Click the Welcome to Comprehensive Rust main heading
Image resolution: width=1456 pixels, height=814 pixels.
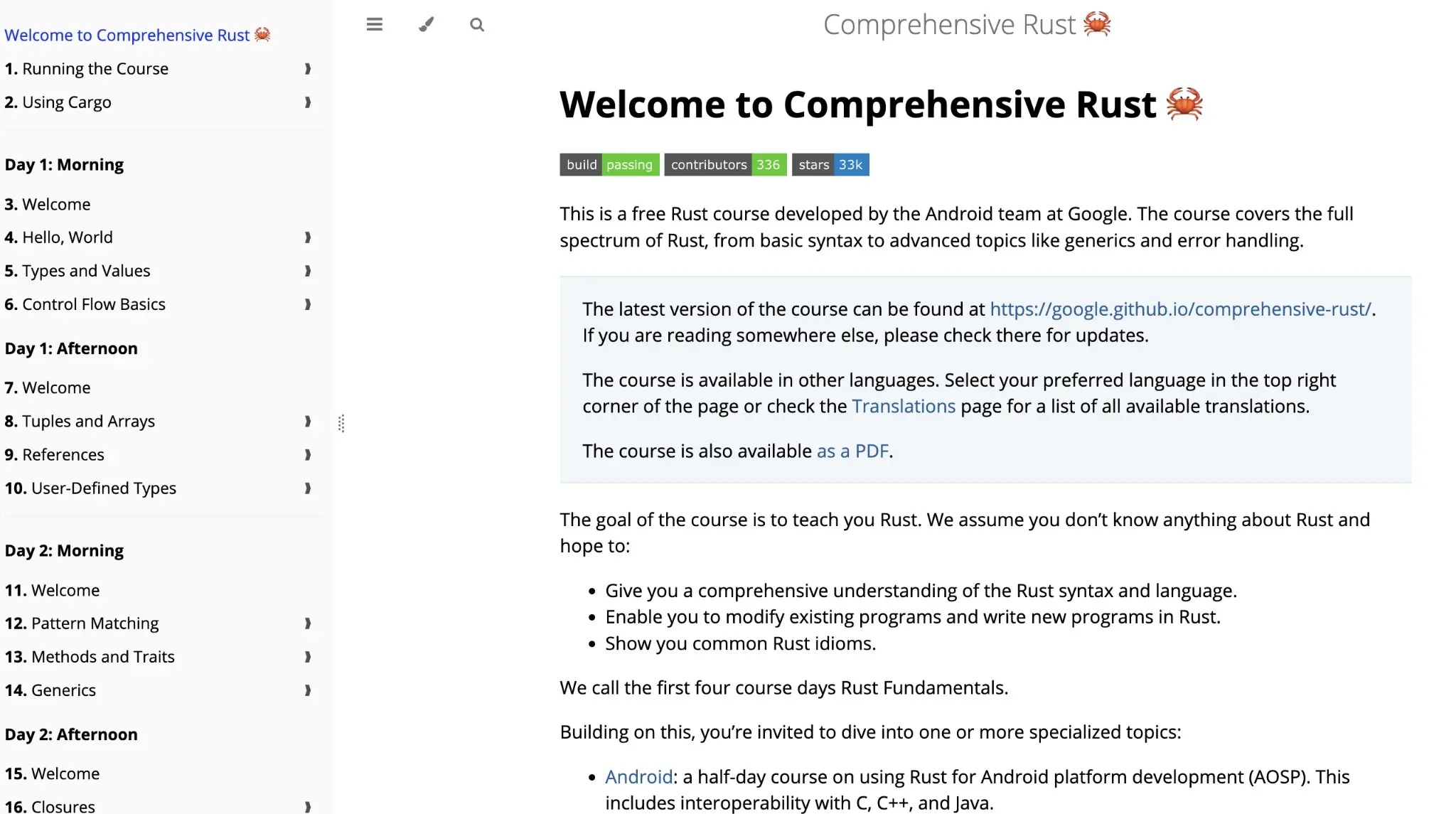pos(881,105)
